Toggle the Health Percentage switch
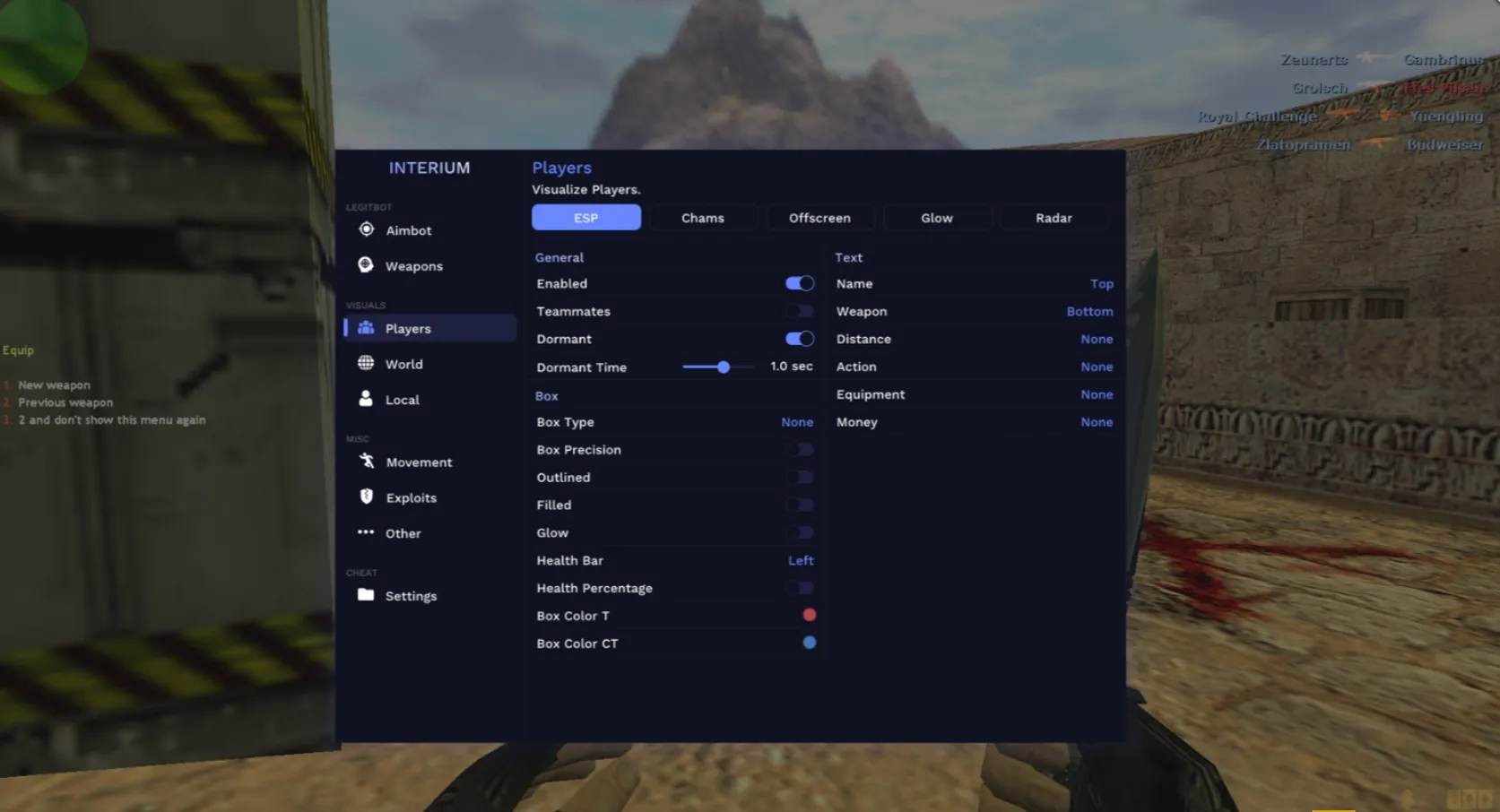1500x812 pixels. [x=799, y=588]
